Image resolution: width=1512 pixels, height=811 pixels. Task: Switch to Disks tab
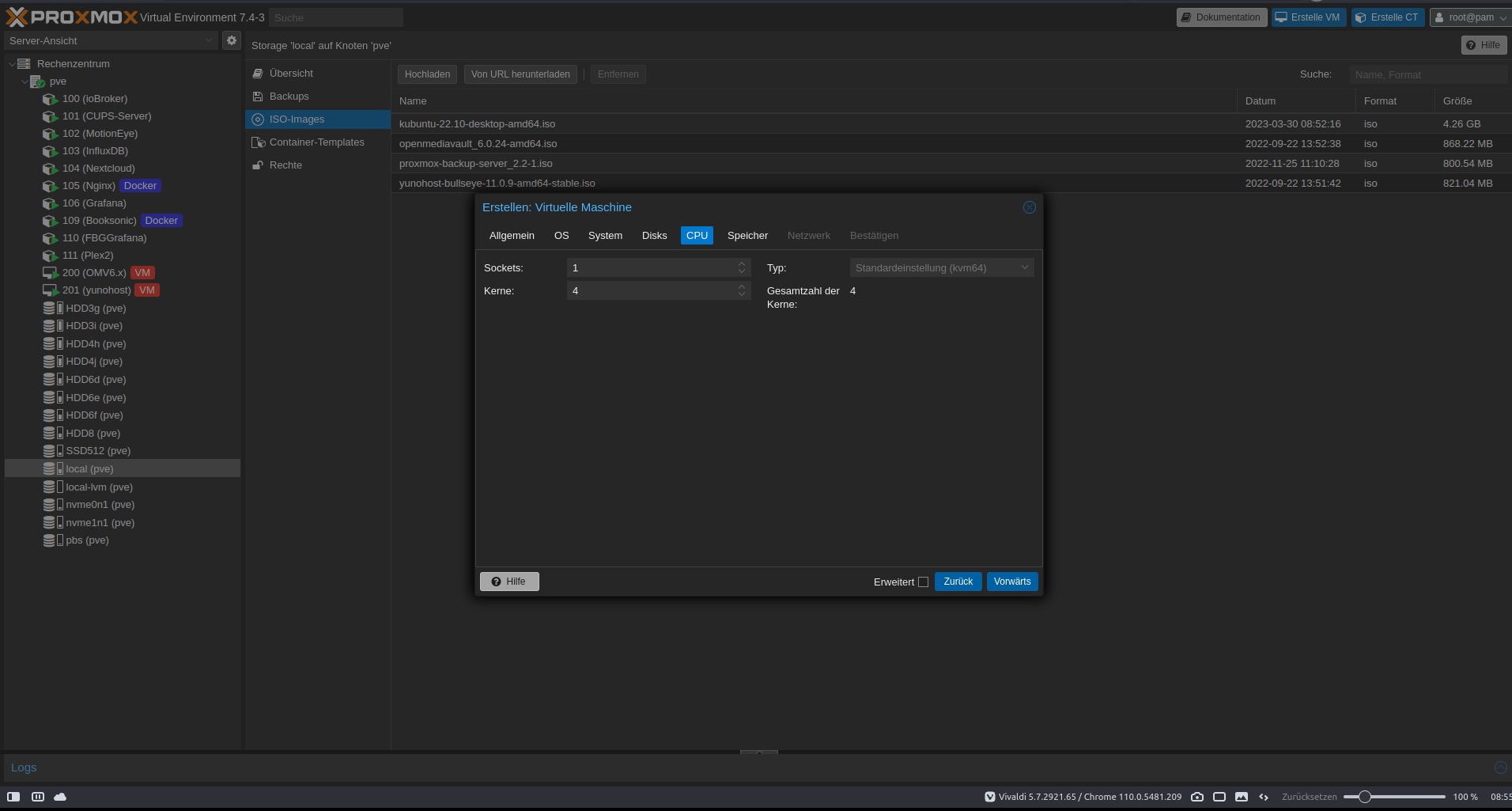click(654, 236)
